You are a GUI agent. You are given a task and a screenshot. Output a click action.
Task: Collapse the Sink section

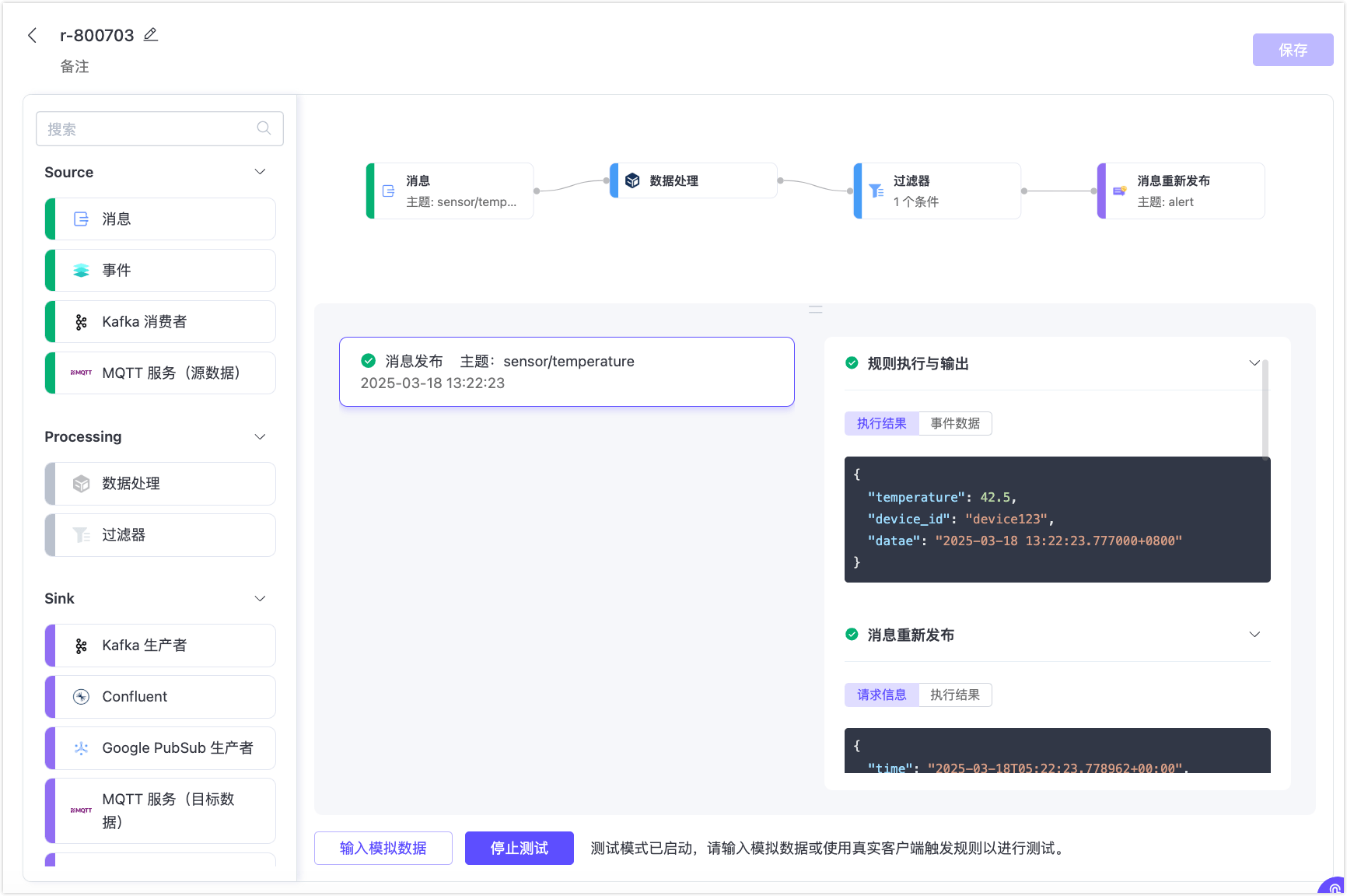(x=260, y=598)
